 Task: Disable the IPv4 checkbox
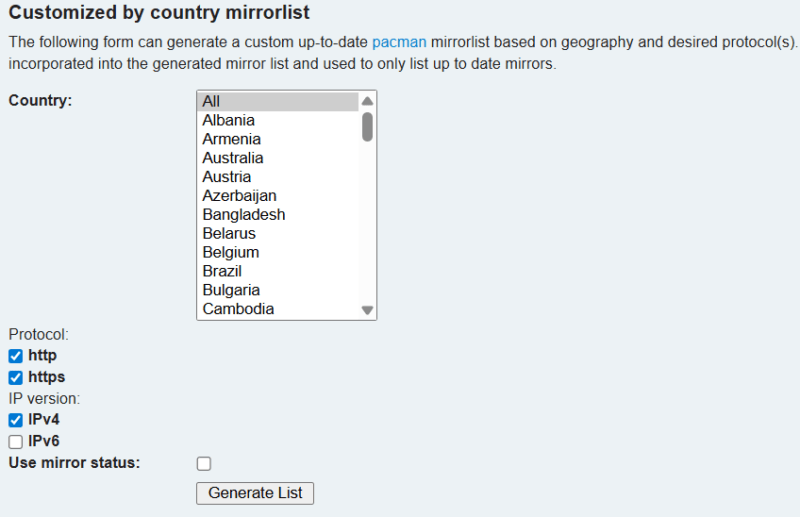(x=15, y=420)
